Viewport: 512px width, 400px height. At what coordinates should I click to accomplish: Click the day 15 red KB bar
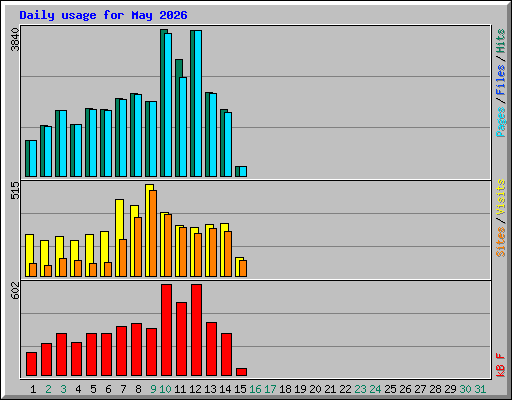[241, 372]
